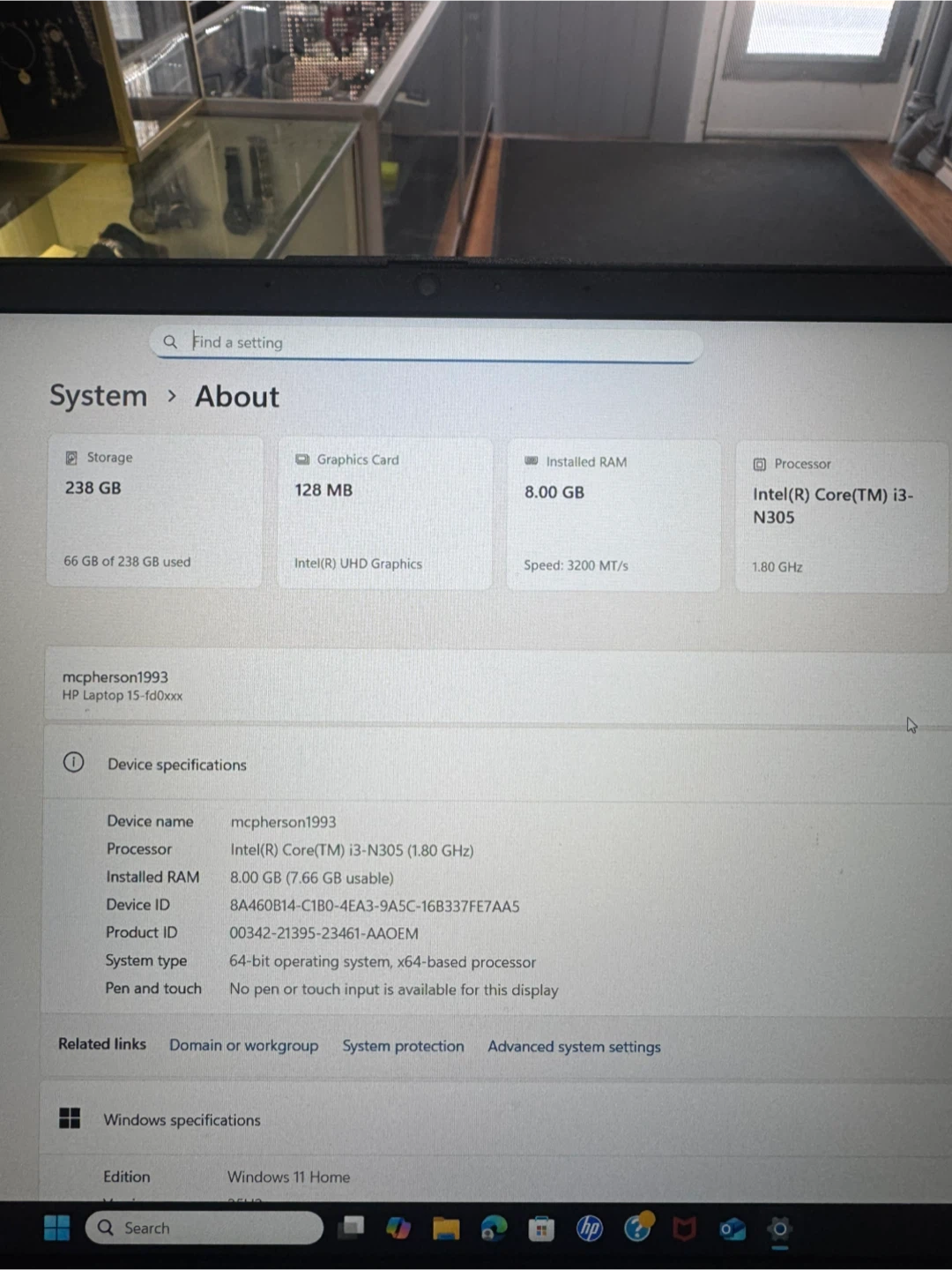Collapse the Windows specifications section
The width and height of the screenshot is (952, 1270).
pyautogui.click(x=495, y=1120)
